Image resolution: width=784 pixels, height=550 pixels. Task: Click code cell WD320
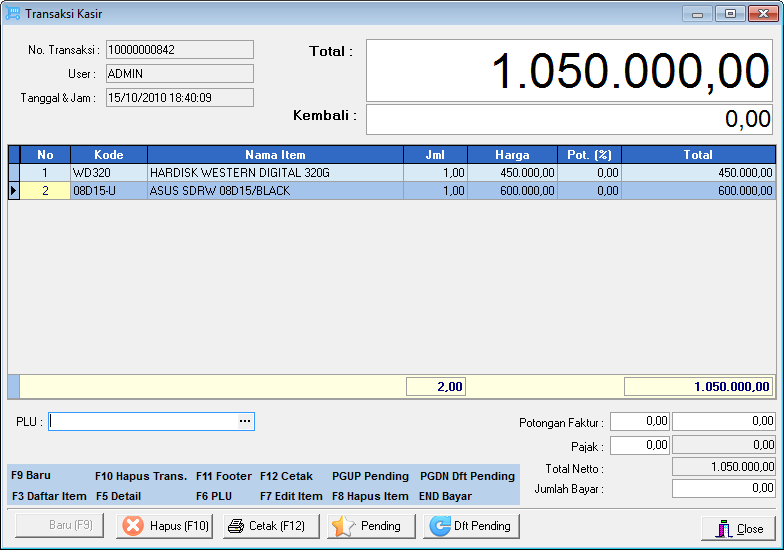109,173
